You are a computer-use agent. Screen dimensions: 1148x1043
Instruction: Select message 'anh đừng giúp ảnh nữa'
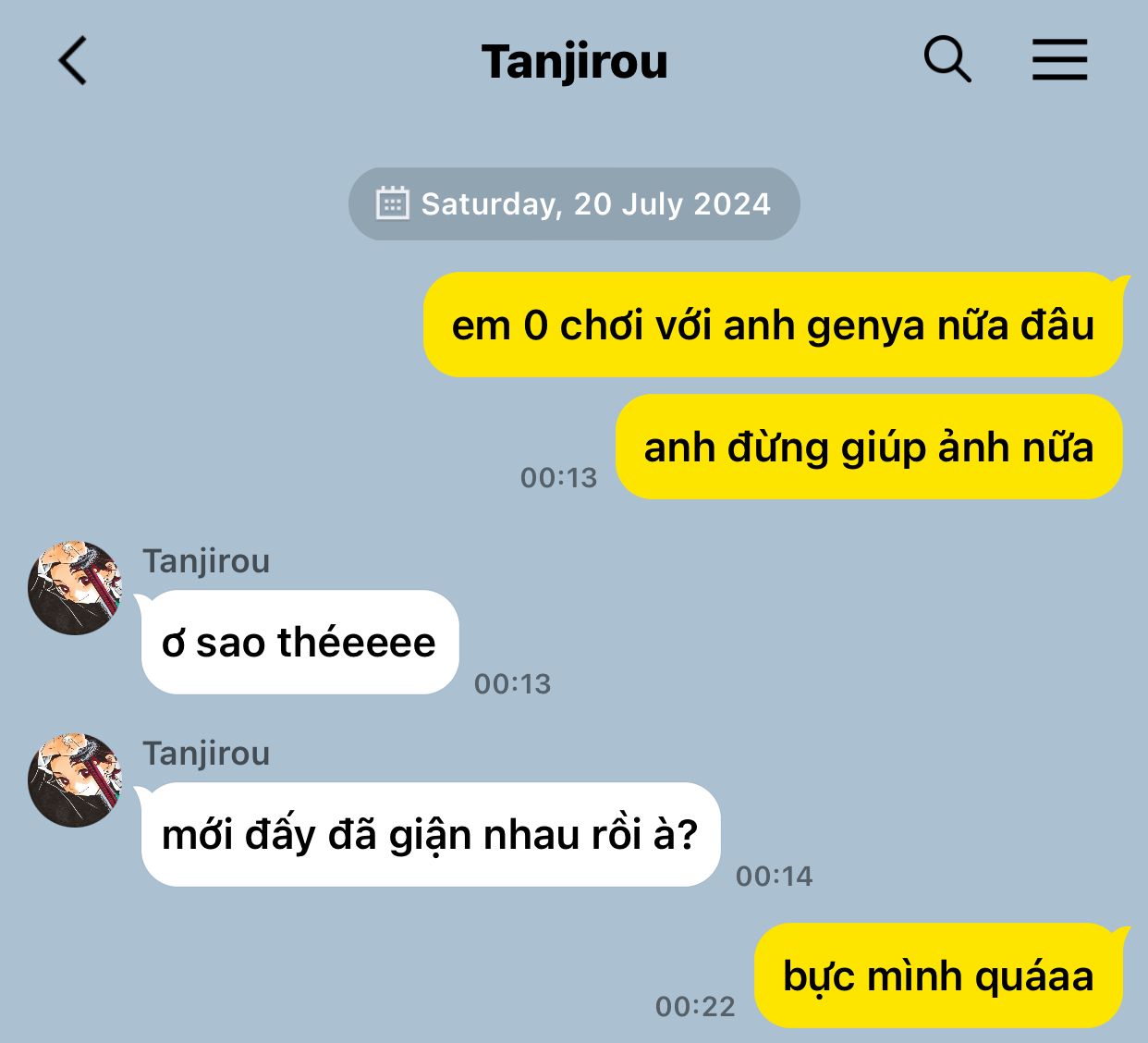click(x=869, y=447)
